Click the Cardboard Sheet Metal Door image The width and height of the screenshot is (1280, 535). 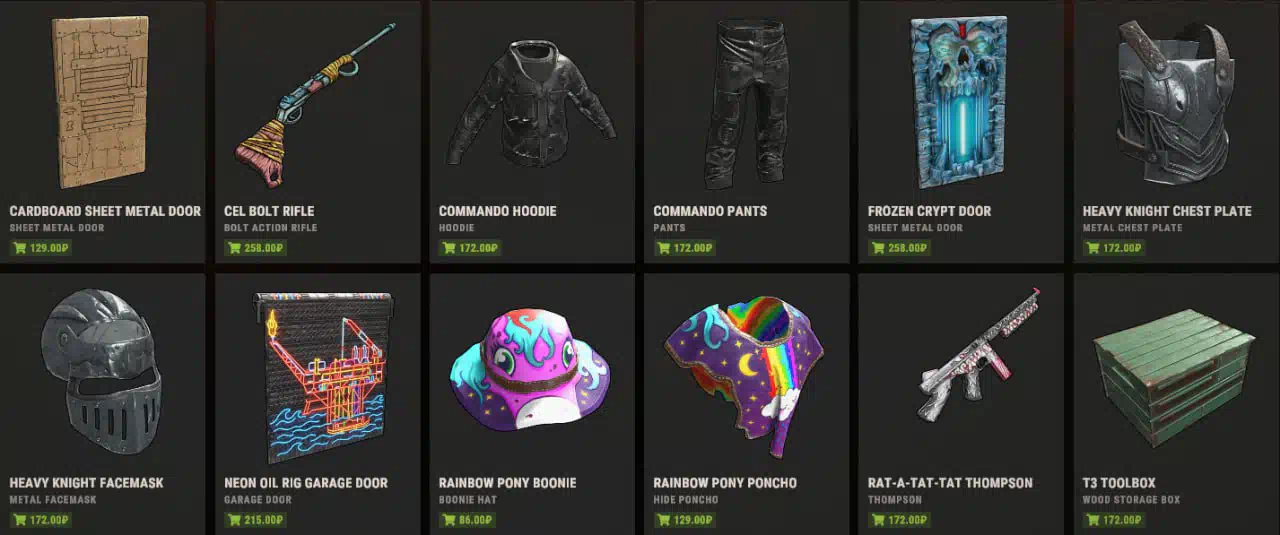pos(100,102)
